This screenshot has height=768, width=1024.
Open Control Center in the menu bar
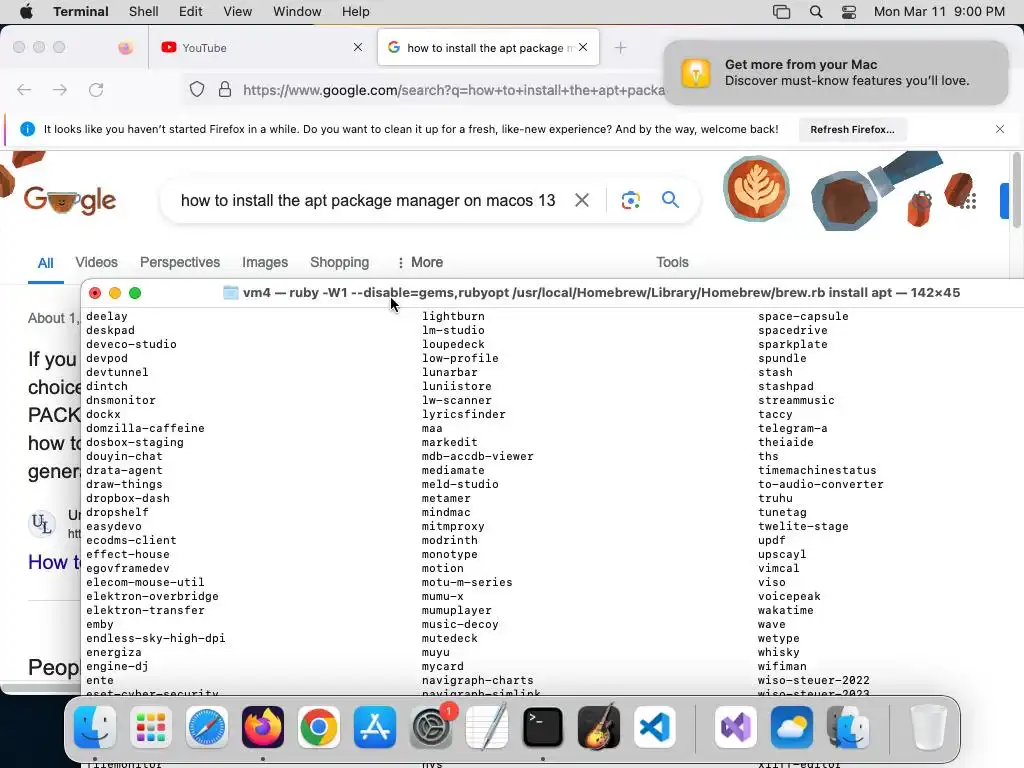pyautogui.click(x=848, y=12)
